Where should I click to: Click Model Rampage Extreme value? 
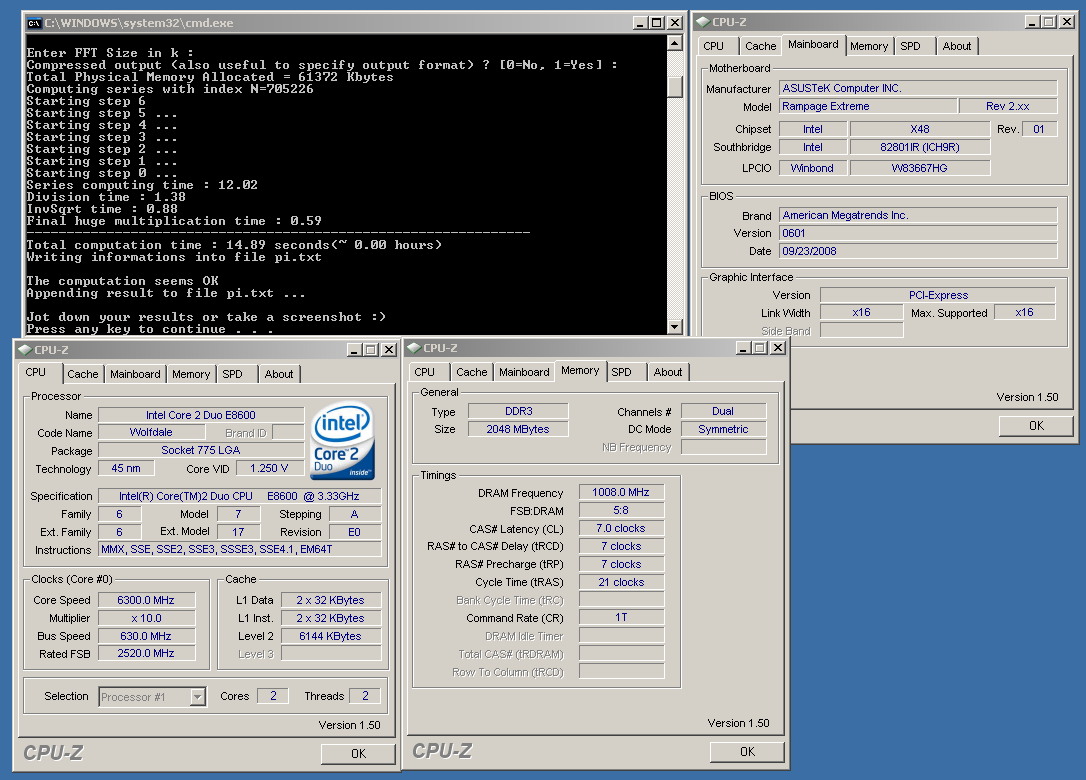pyautogui.click(x=868, y=106)
